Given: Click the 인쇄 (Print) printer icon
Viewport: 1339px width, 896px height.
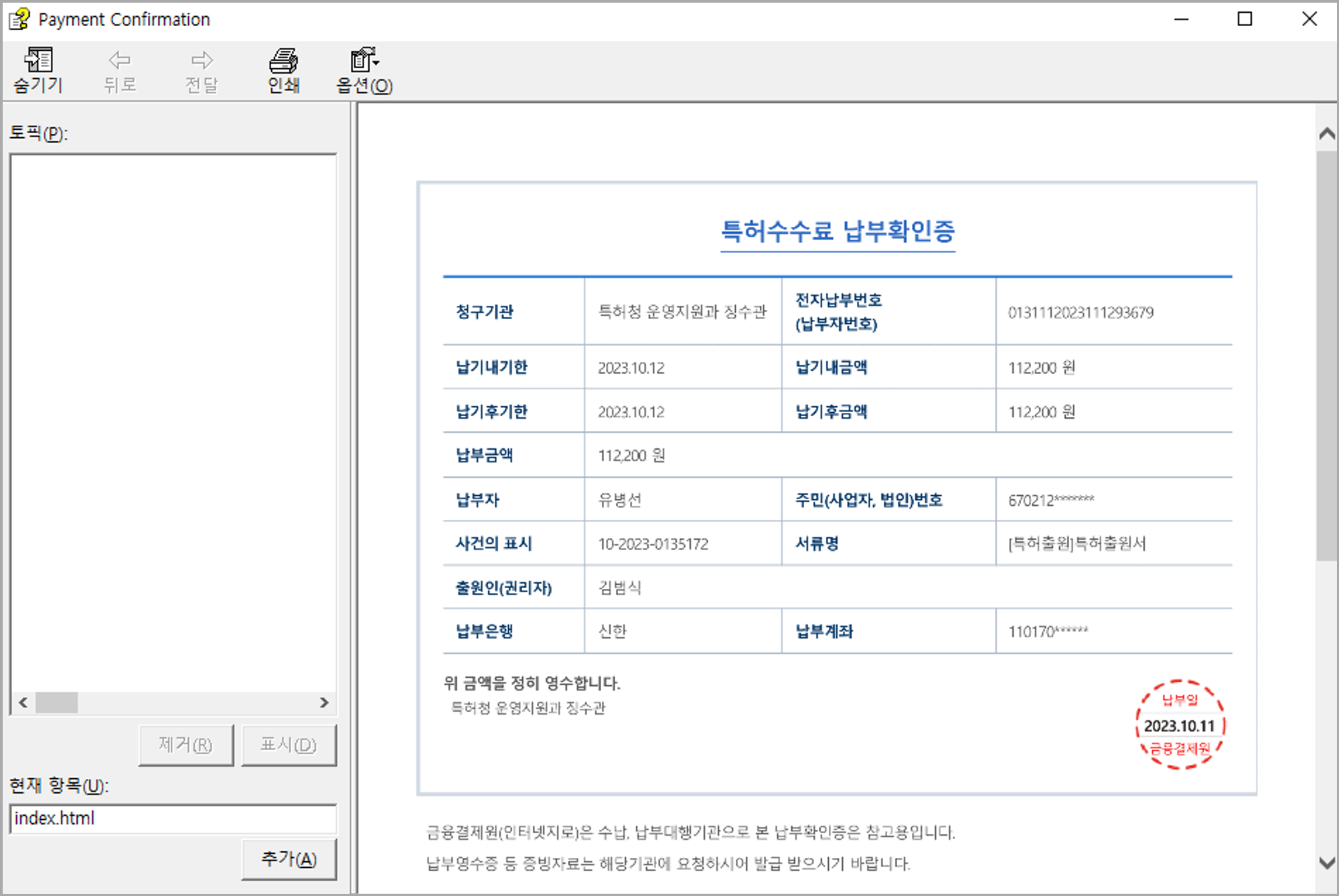Looking at the screenshot, I should pyautogui.click(x=283, y=61).
